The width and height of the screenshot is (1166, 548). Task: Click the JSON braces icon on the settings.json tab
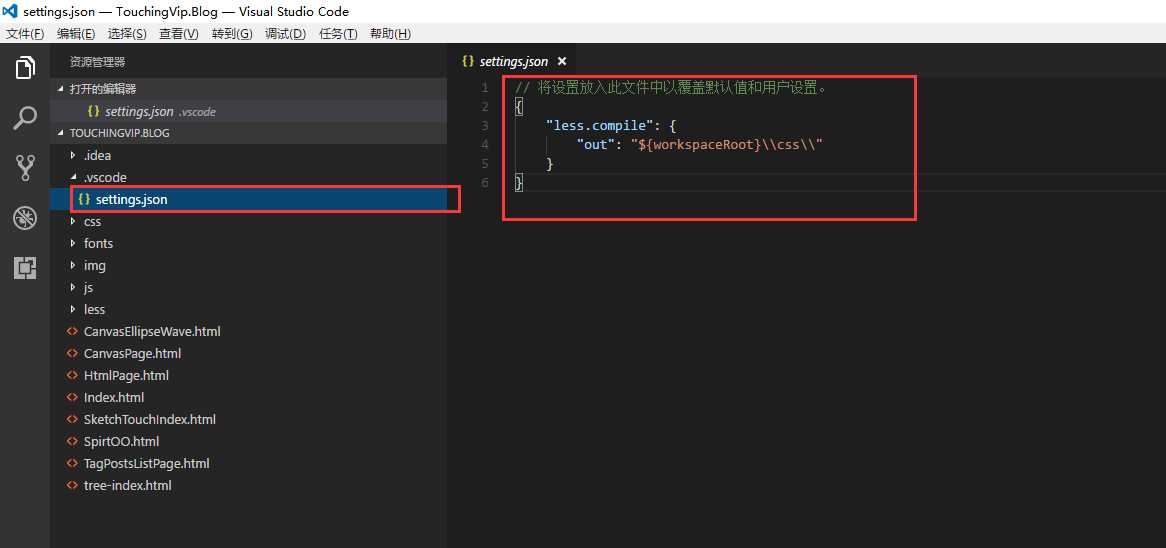[x=468, y=61]
